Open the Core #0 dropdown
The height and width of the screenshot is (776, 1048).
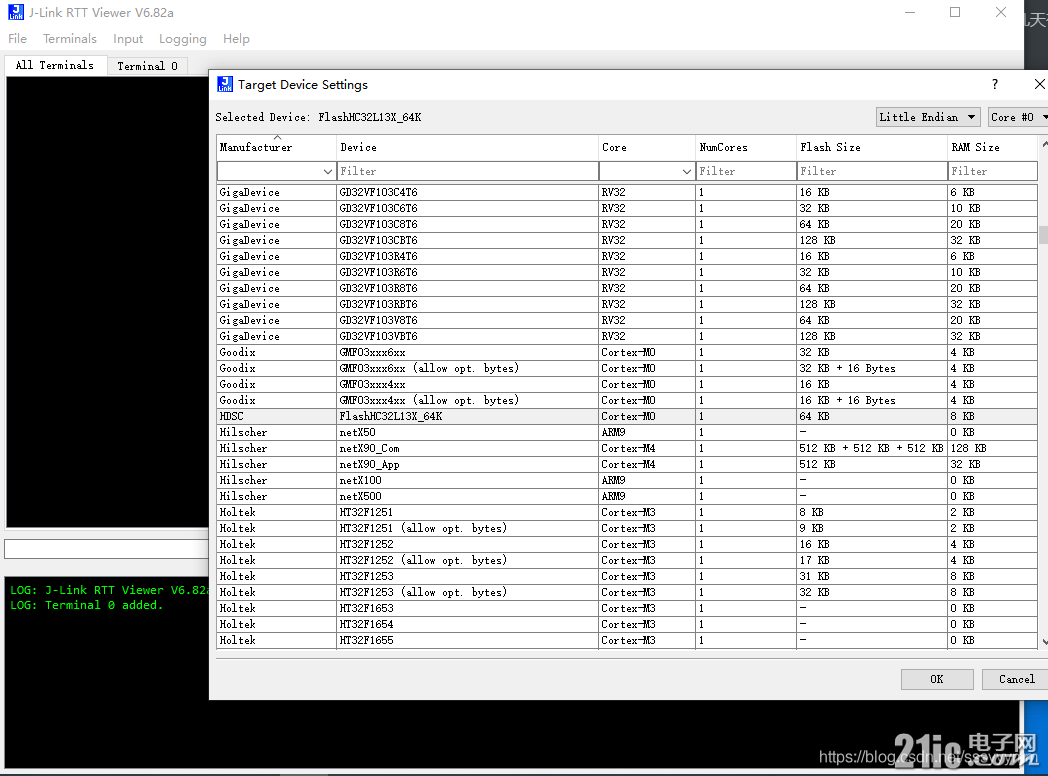[x=1017, y=117]
